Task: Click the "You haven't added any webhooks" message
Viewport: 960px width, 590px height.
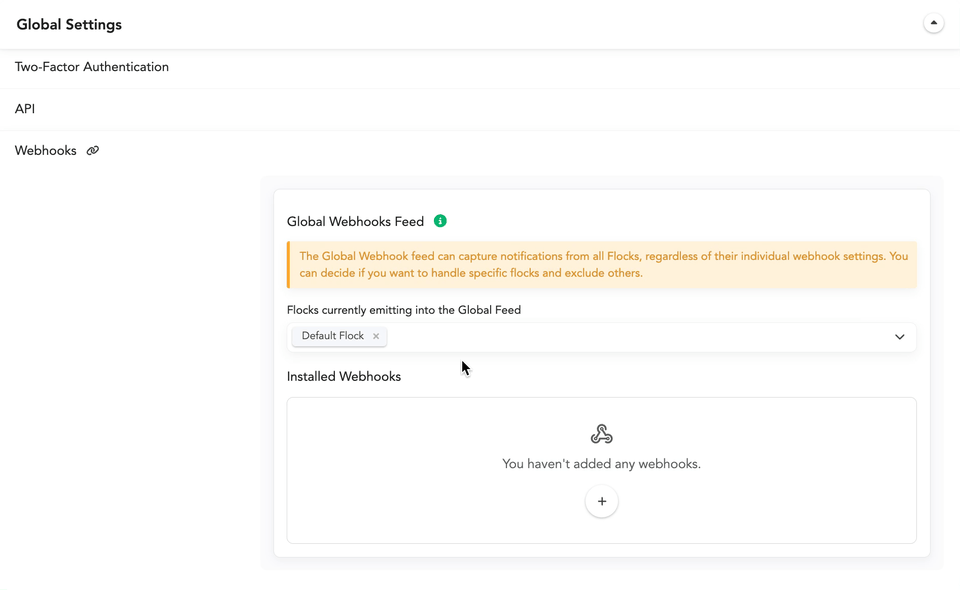Action: [x=601, y=464]
